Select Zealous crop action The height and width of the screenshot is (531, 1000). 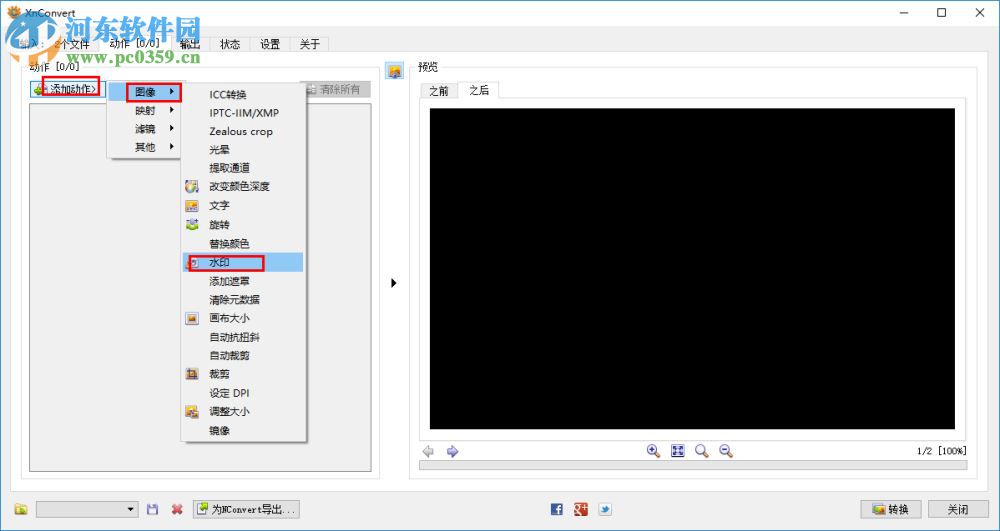(240, 131)
